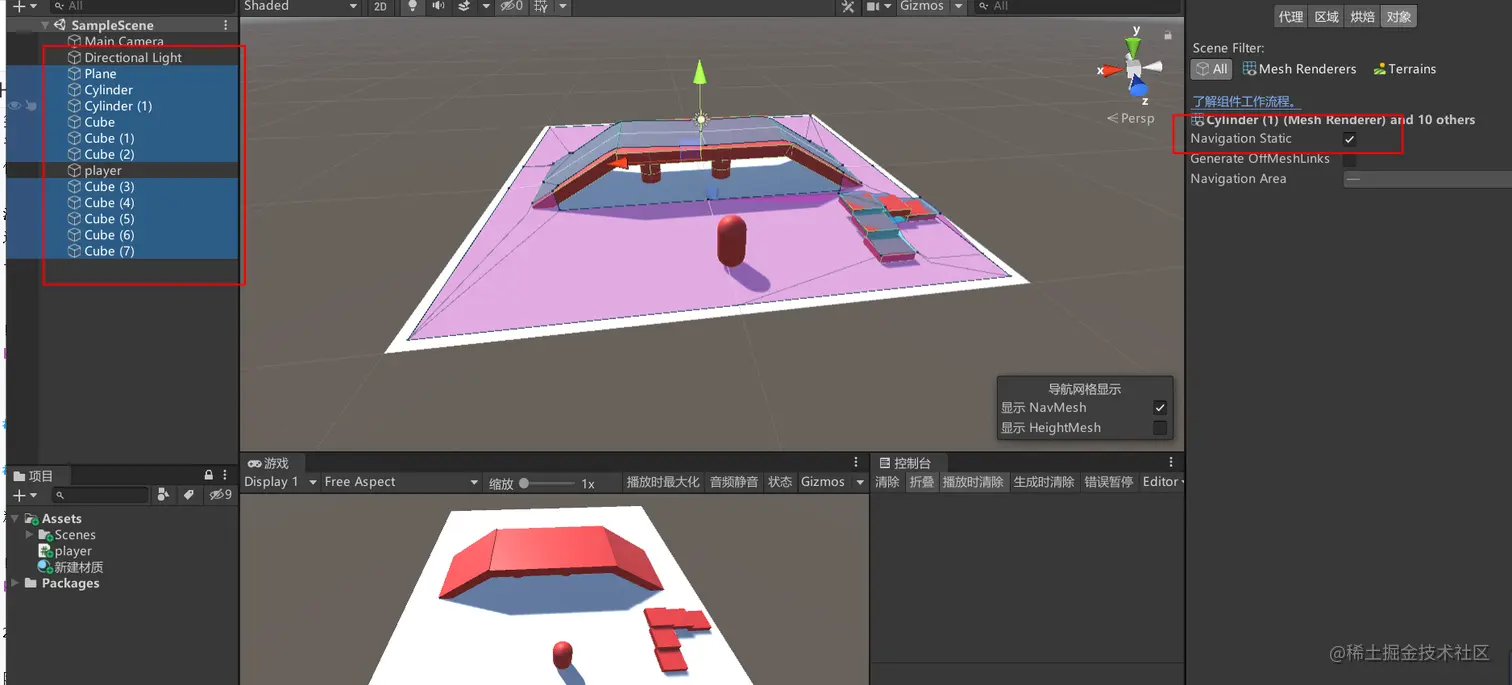Screen dimensions: 1512x685
Task: Toggle 播放时清除 in Console
Action: 973,482
